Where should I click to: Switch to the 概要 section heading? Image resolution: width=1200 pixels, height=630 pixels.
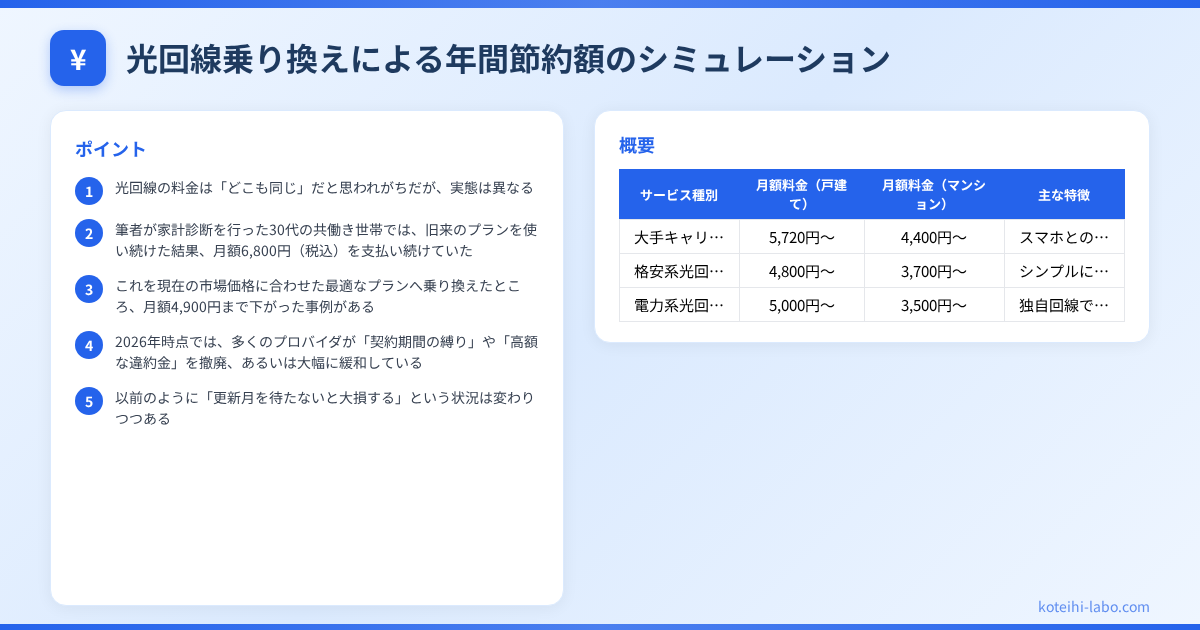(637, 145)
